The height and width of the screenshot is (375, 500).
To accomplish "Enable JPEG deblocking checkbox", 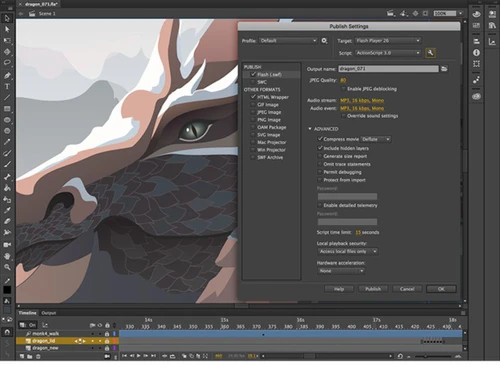I will 343,89.
